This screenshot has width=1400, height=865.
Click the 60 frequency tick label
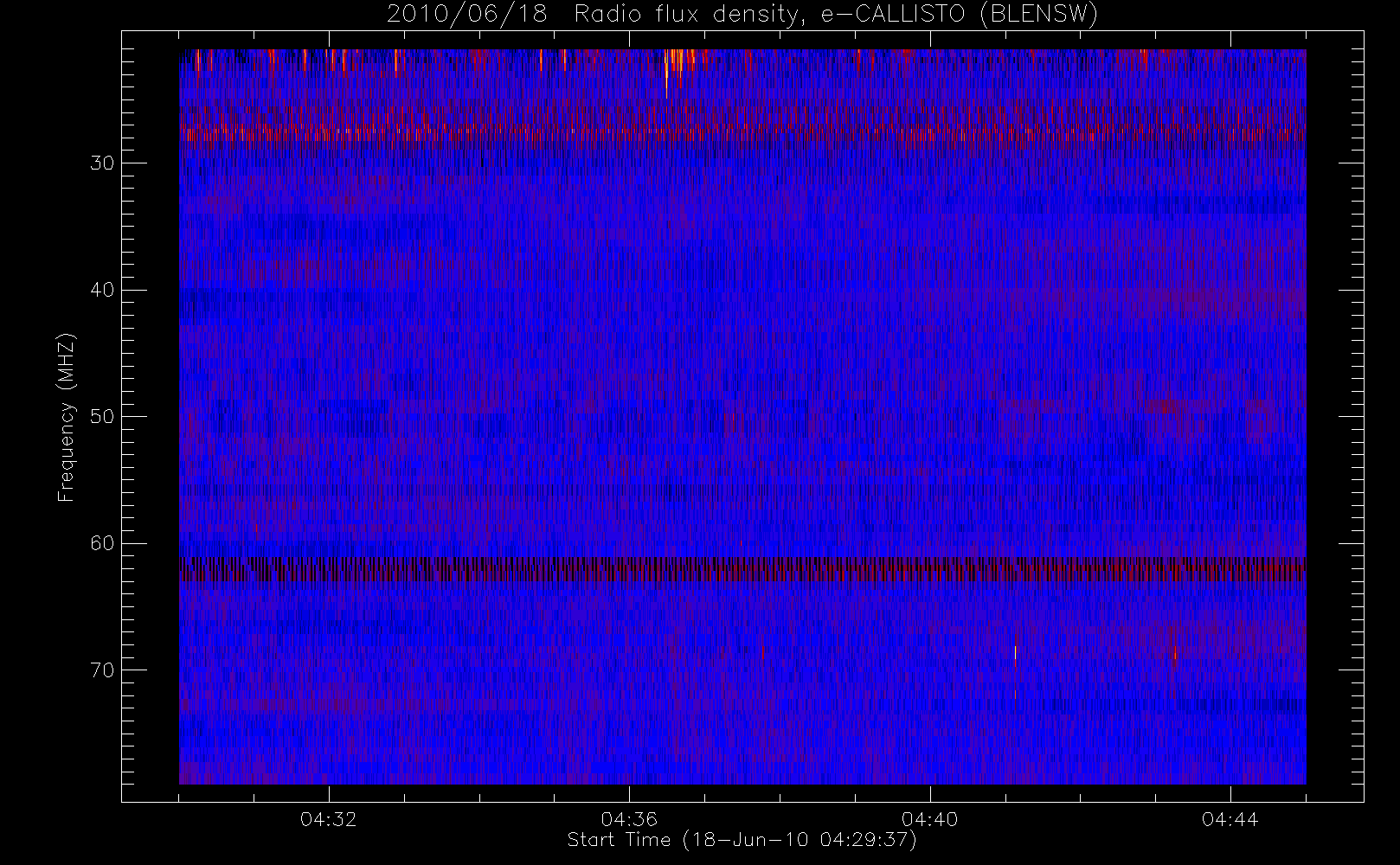(x=102, y=543)
